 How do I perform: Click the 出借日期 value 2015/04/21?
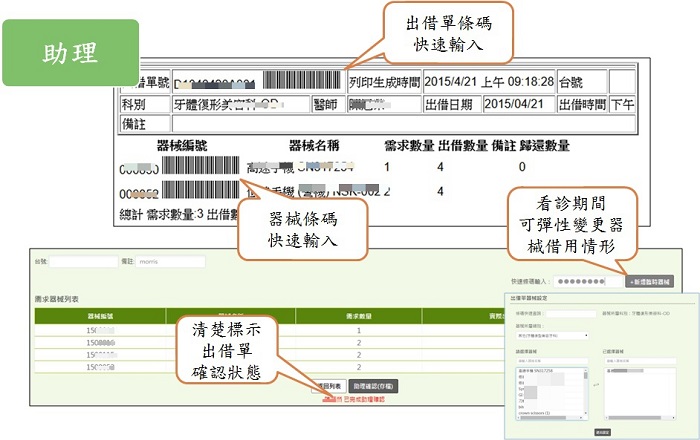point(514,104)
